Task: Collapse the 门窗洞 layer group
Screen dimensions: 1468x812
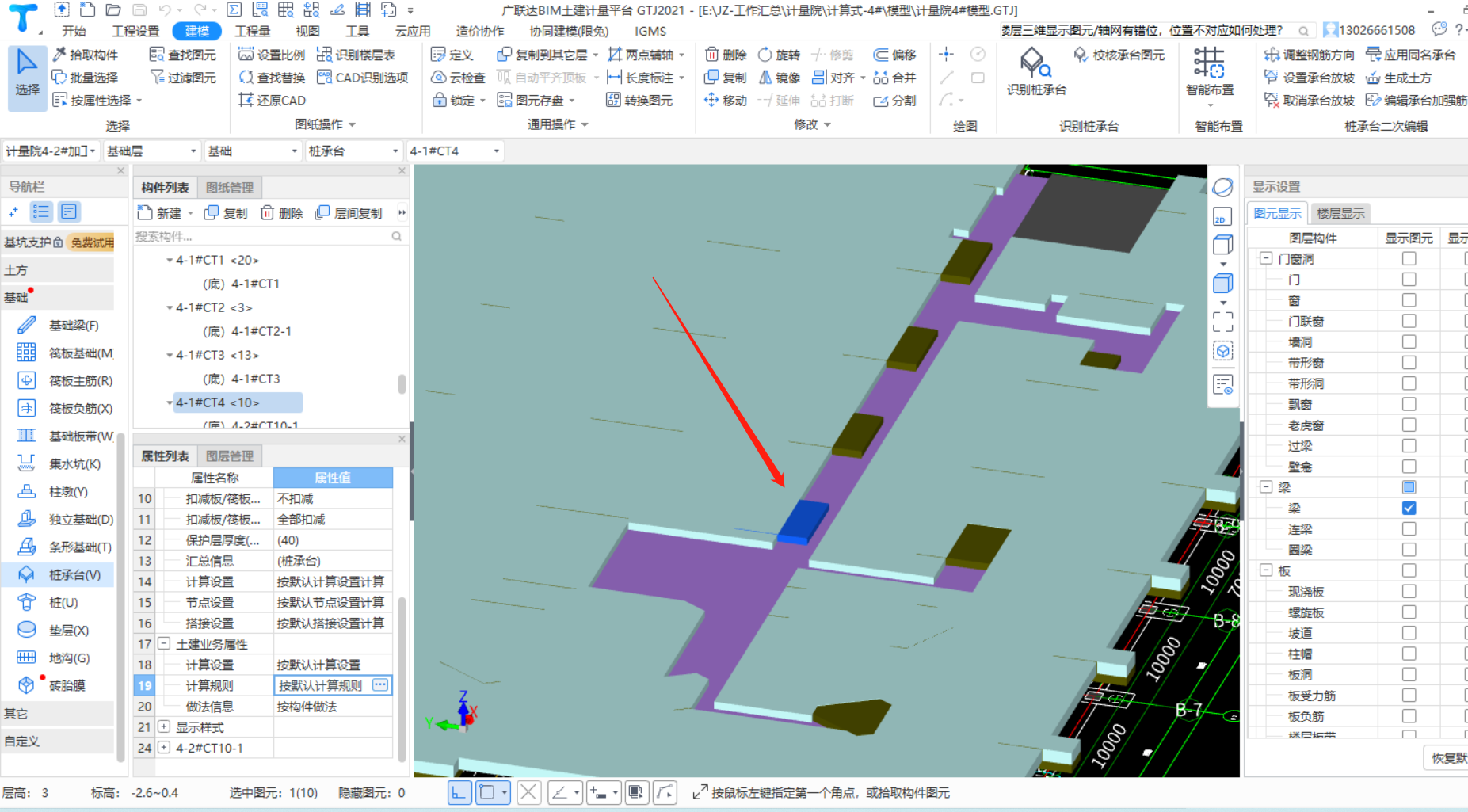Action: coord(1265,258)
